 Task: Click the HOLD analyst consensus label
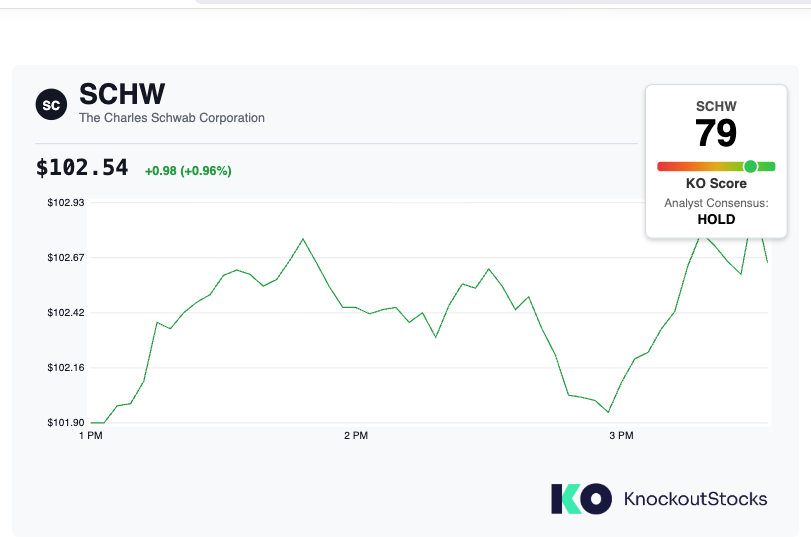[716, 219]
